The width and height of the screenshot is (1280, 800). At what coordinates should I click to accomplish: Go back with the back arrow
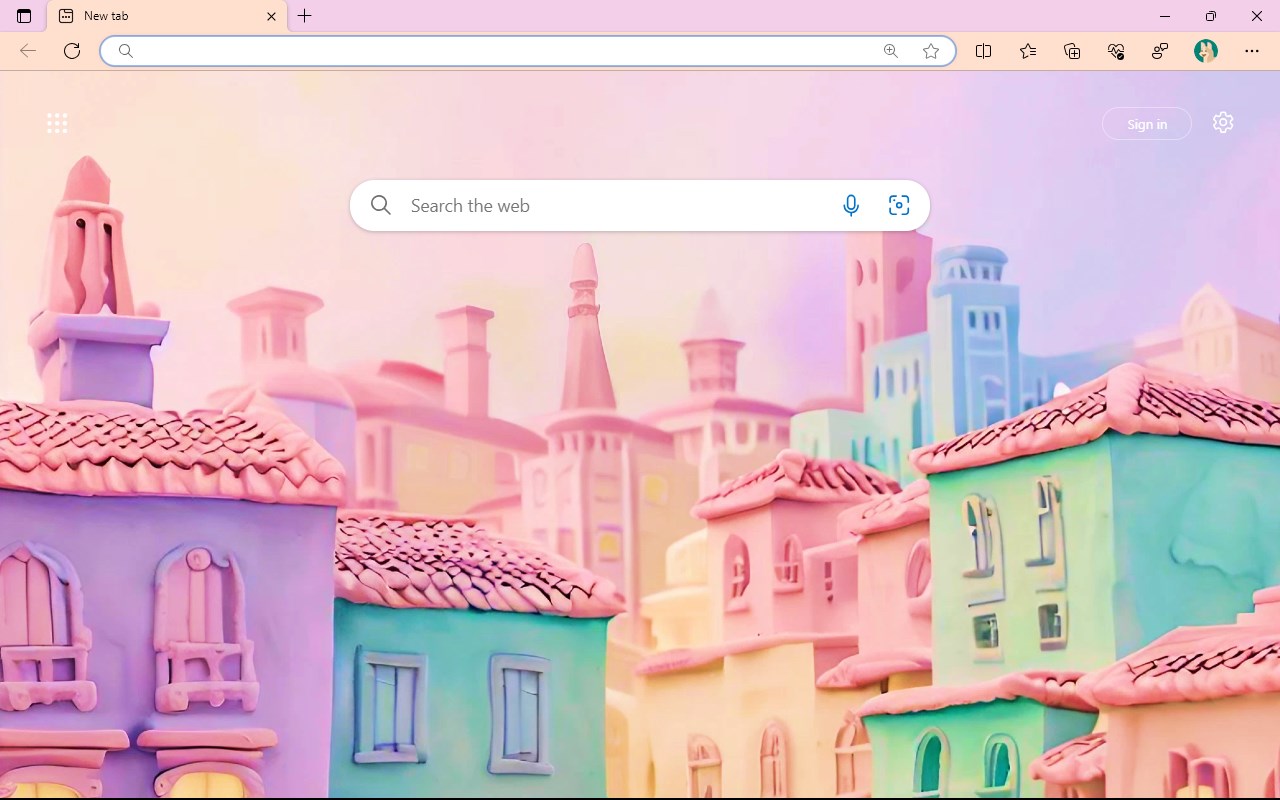click(x=28, y=51)
